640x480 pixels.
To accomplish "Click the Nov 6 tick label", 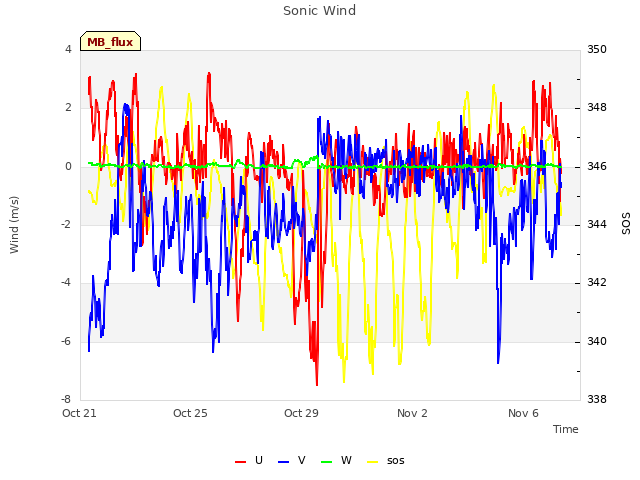I will [x=523, y=413].
